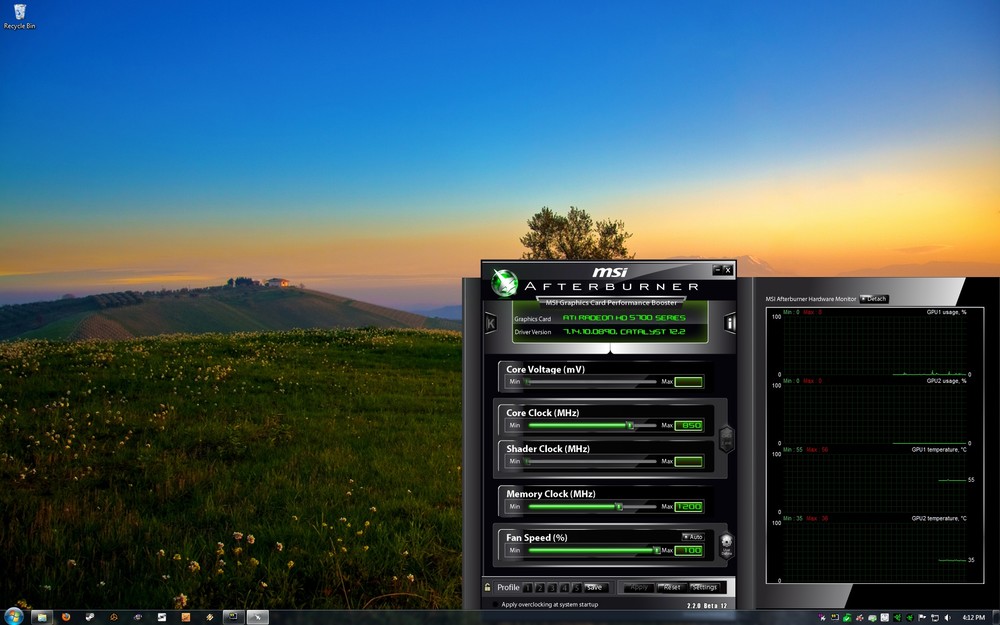Detach the Hardware Monitor window
Viewport: 1000px width, 625px height.
click(x=874, y=298)
